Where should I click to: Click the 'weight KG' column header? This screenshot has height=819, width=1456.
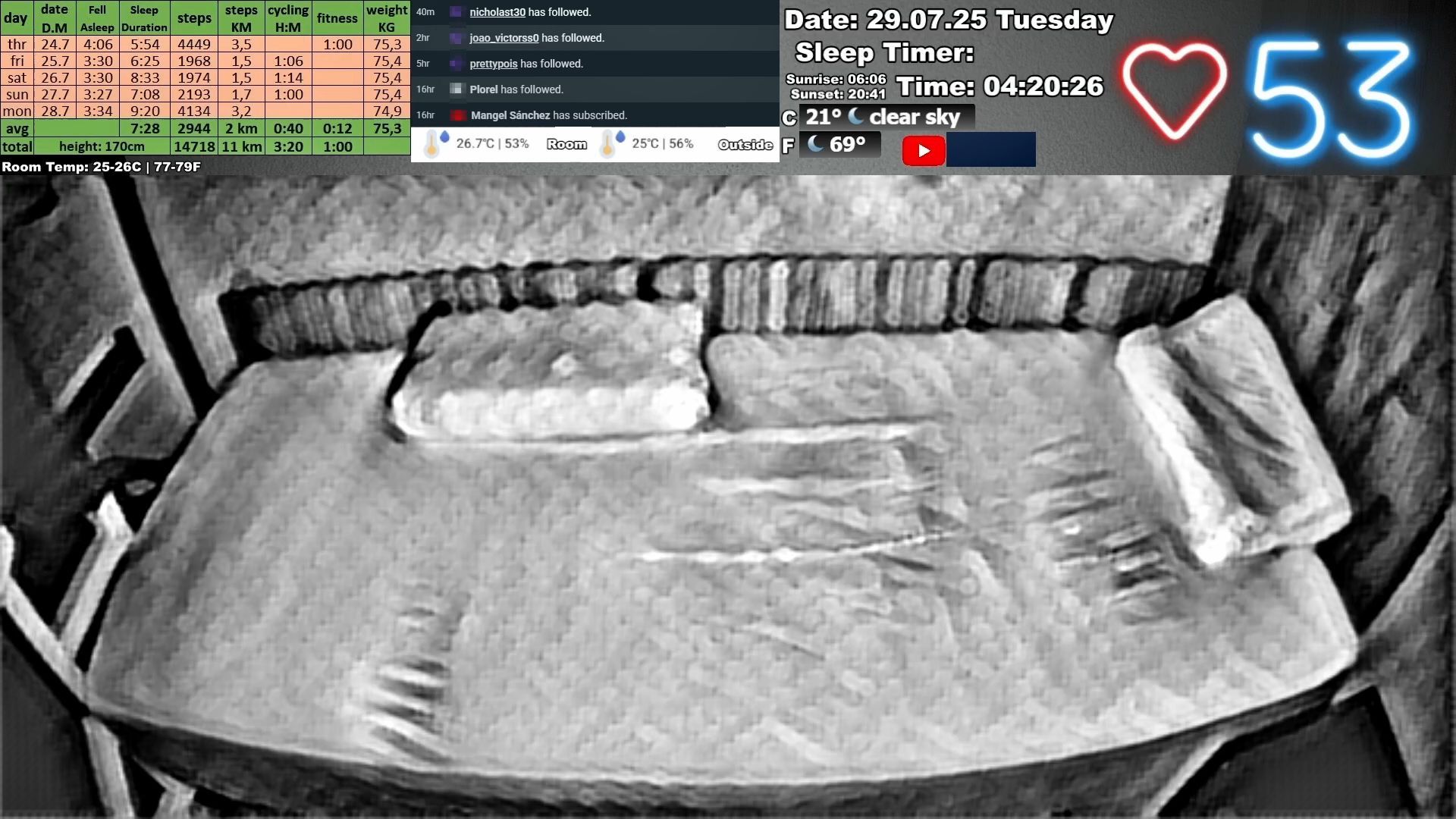tap(387, 18)
